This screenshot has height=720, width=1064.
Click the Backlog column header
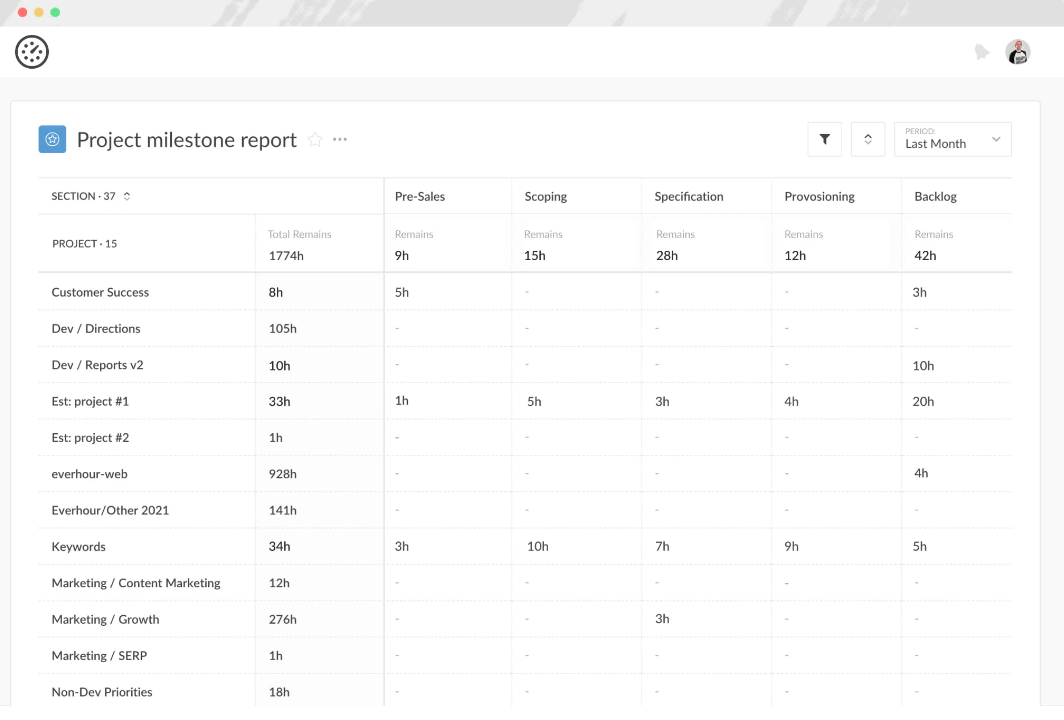935,196
